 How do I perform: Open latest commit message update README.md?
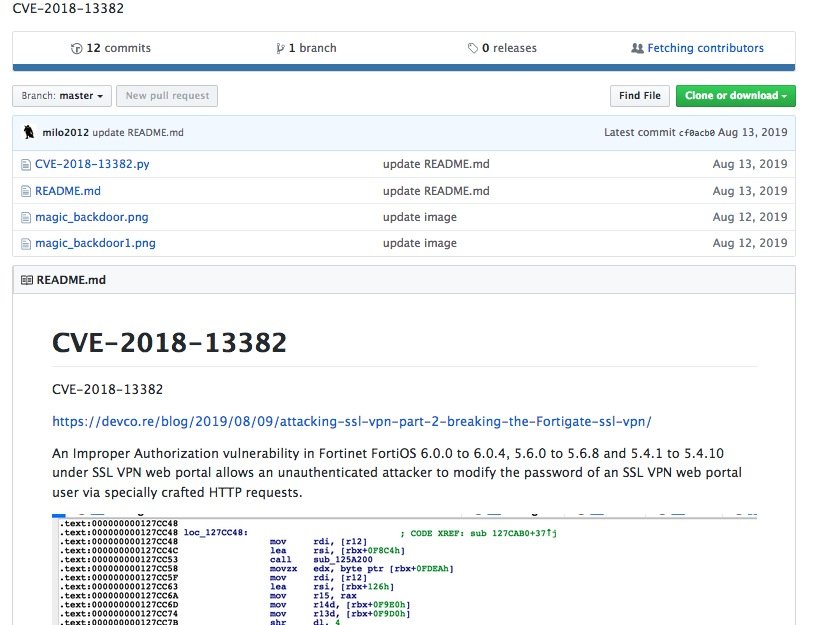(138, 133)
